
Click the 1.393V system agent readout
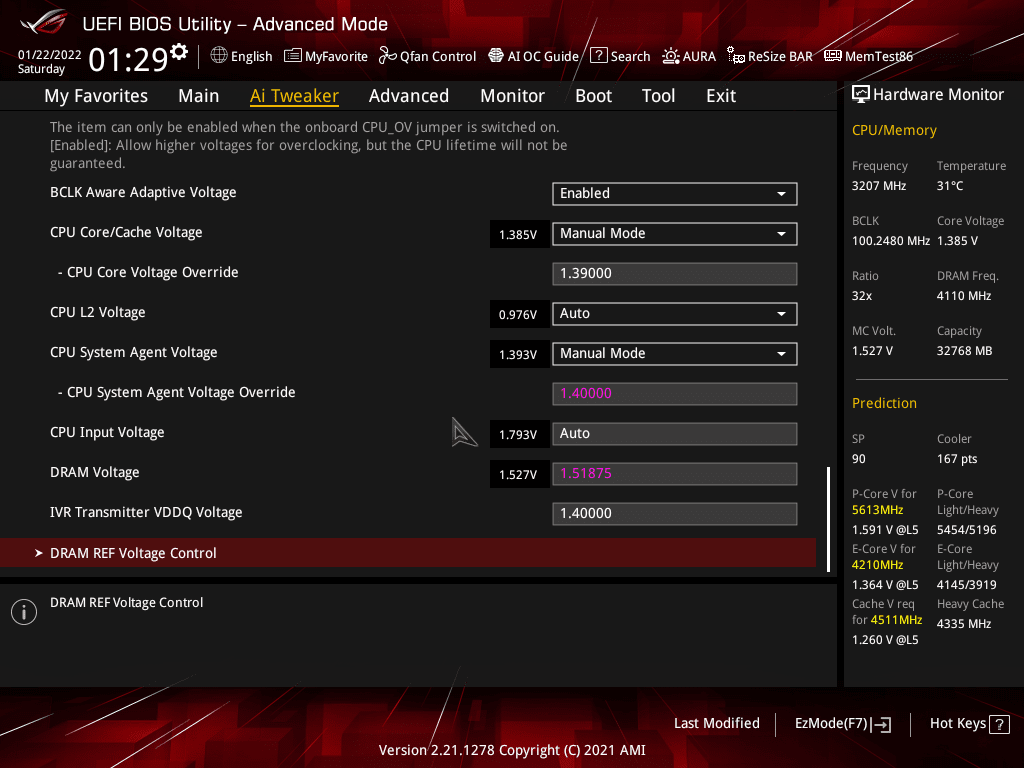click(519, 355)
